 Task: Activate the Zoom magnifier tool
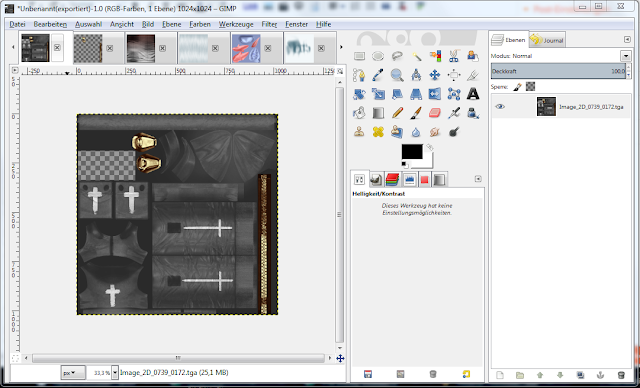pyautogui.click(x=397, y=75)
